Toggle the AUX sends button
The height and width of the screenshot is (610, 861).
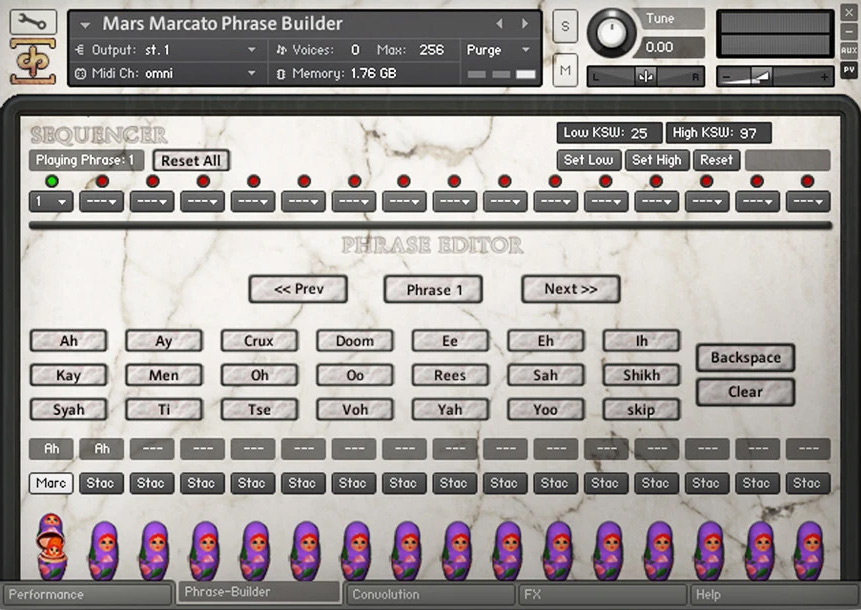pyautogui.click(x=848, y=51)
